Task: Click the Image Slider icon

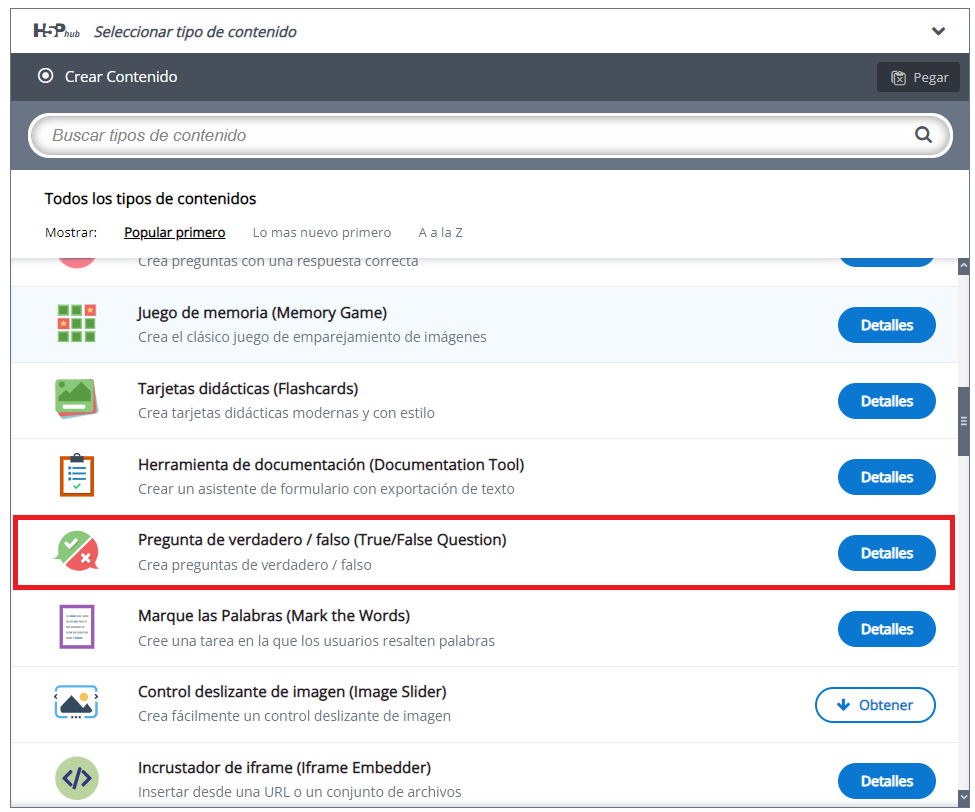Action: [76, 704]
